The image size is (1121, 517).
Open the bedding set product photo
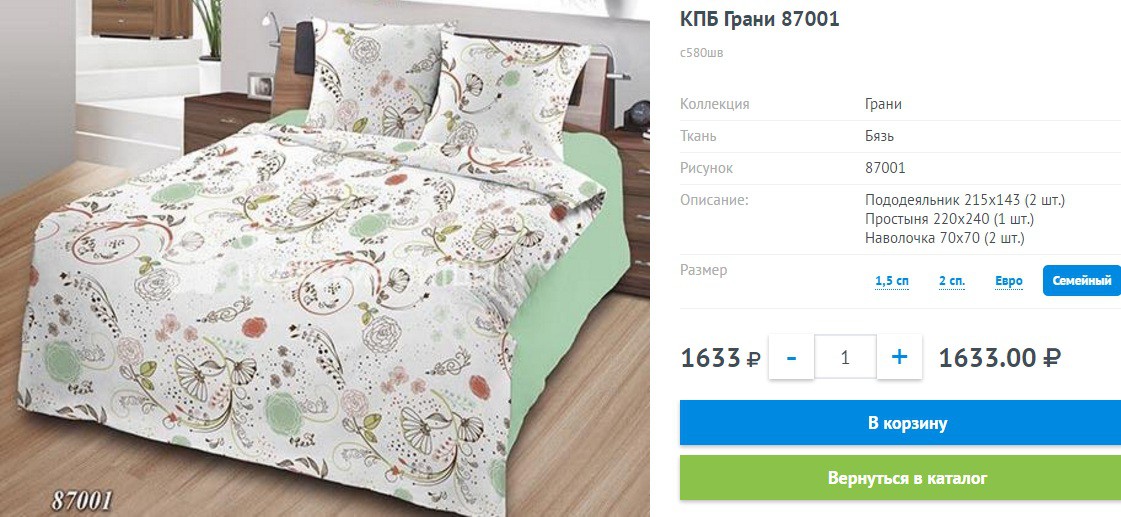(x=325, y=258)
